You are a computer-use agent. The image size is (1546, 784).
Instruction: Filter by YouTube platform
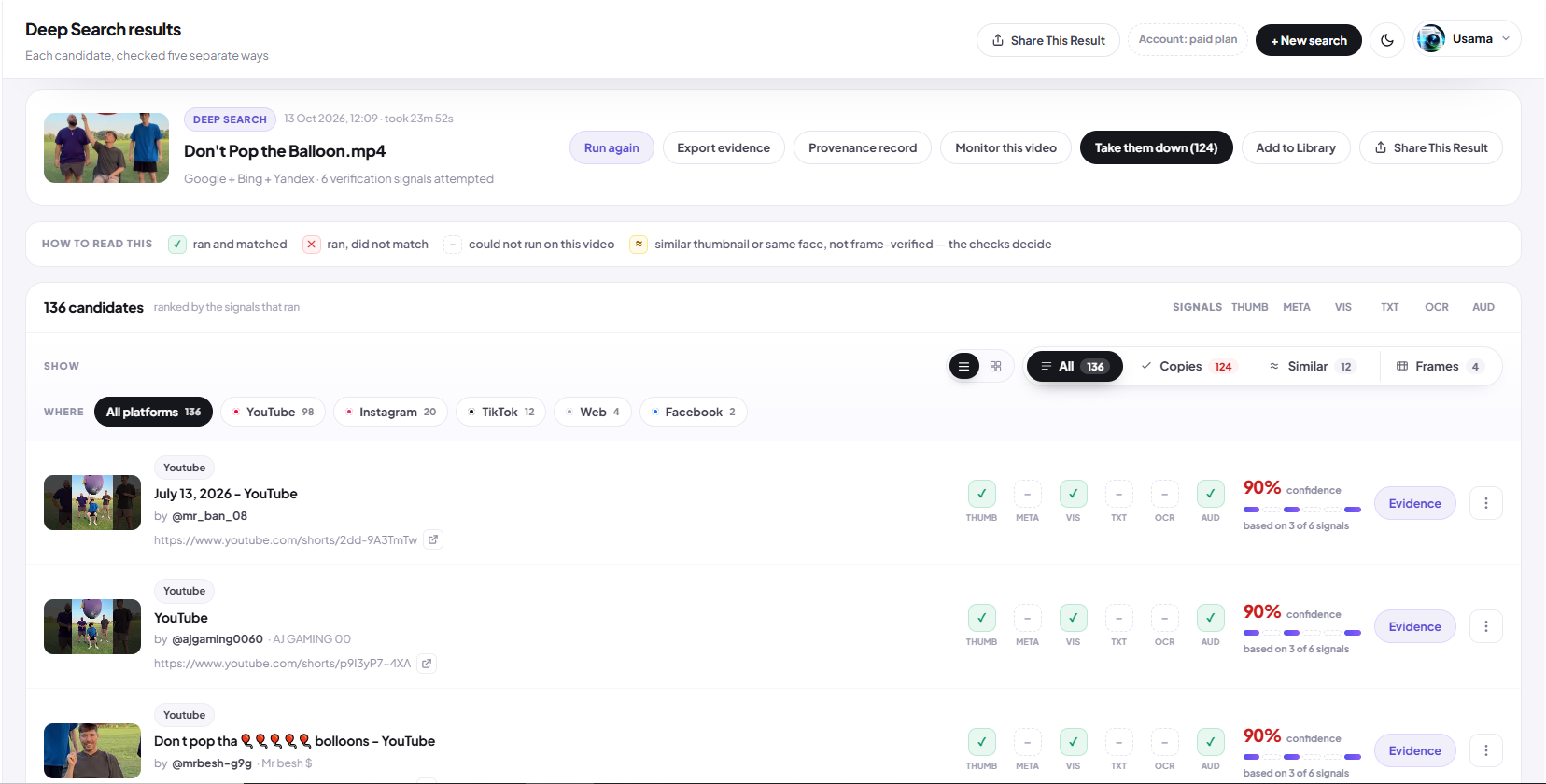tap(273, 412)
